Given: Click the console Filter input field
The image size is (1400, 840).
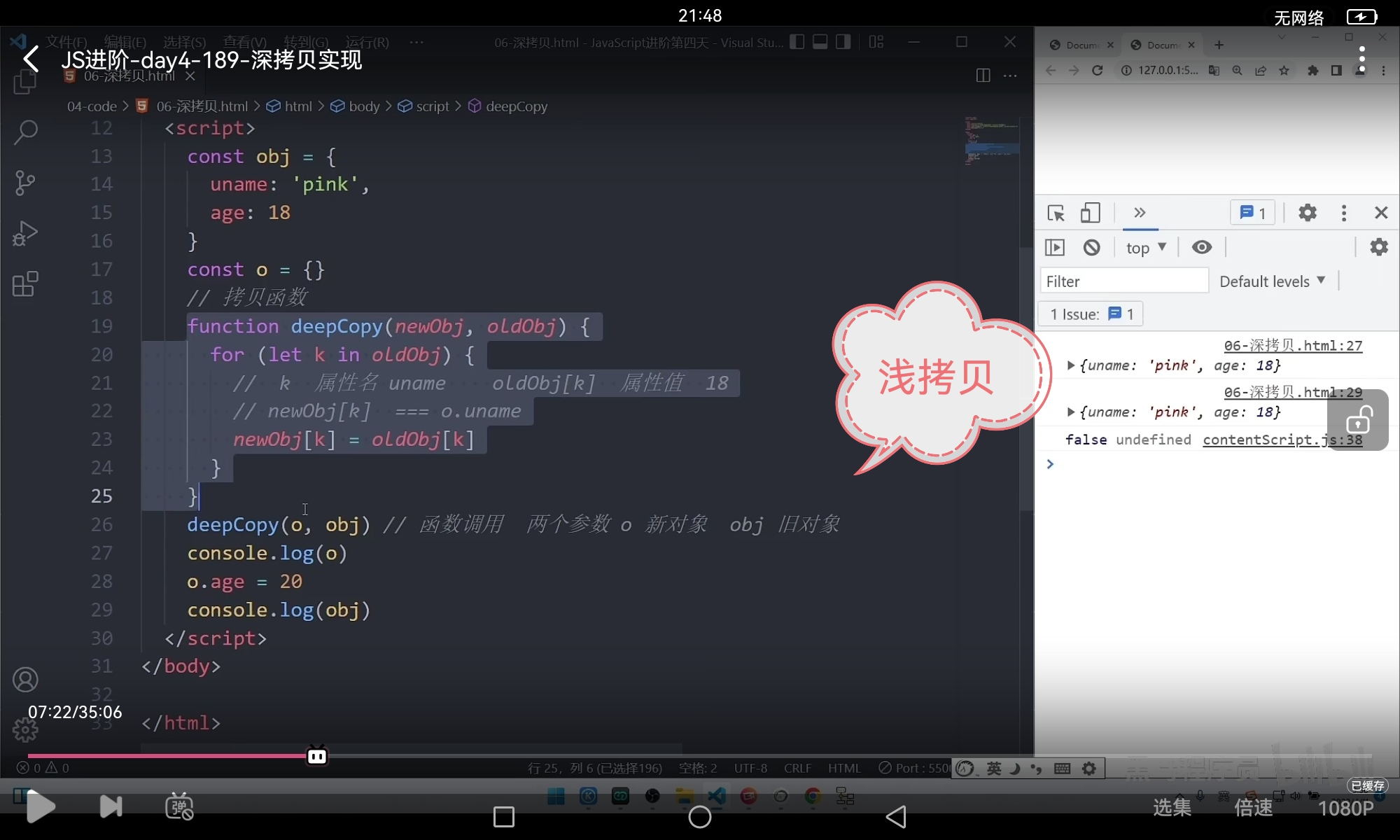Looking at the screenshot, I should tap(1123, 281).
